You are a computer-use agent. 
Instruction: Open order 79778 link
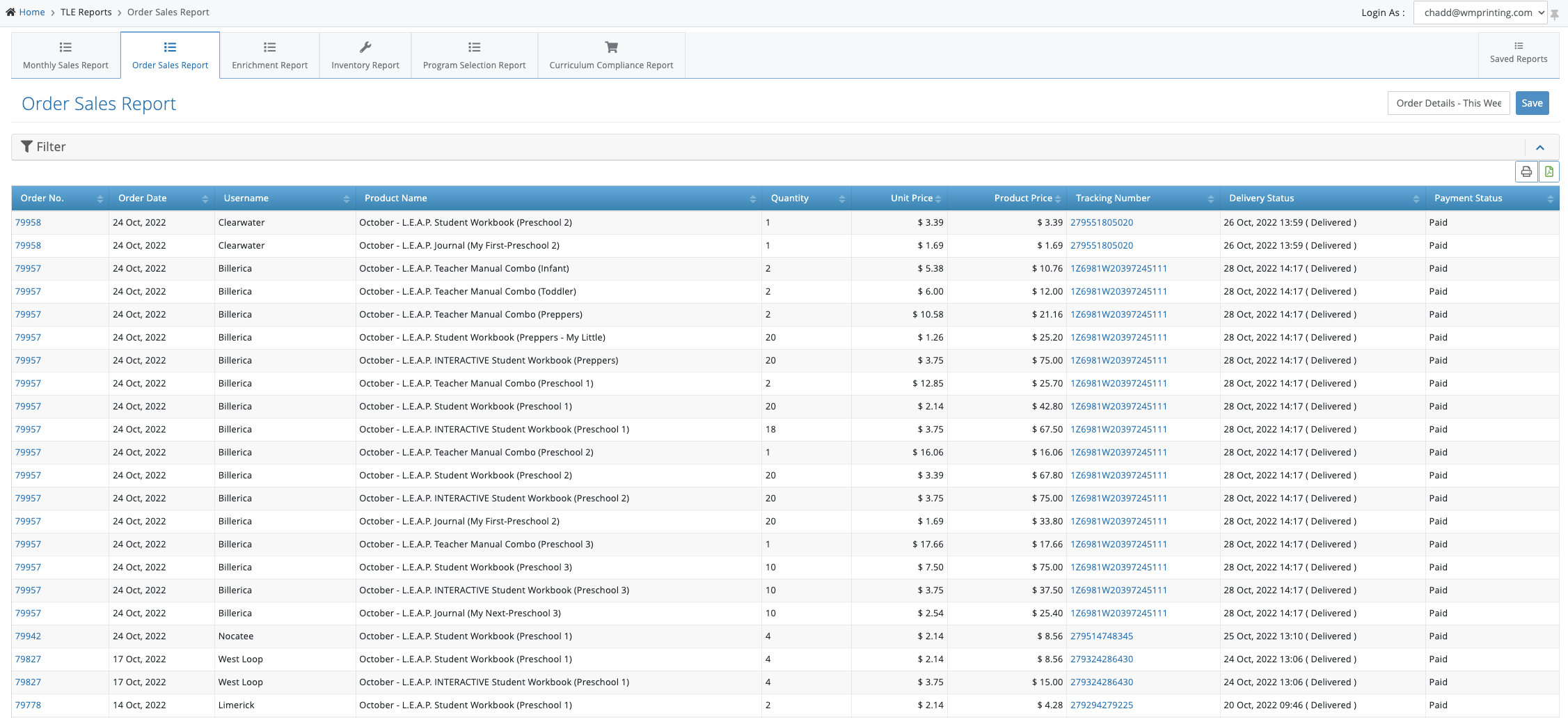tap(28, 705)
